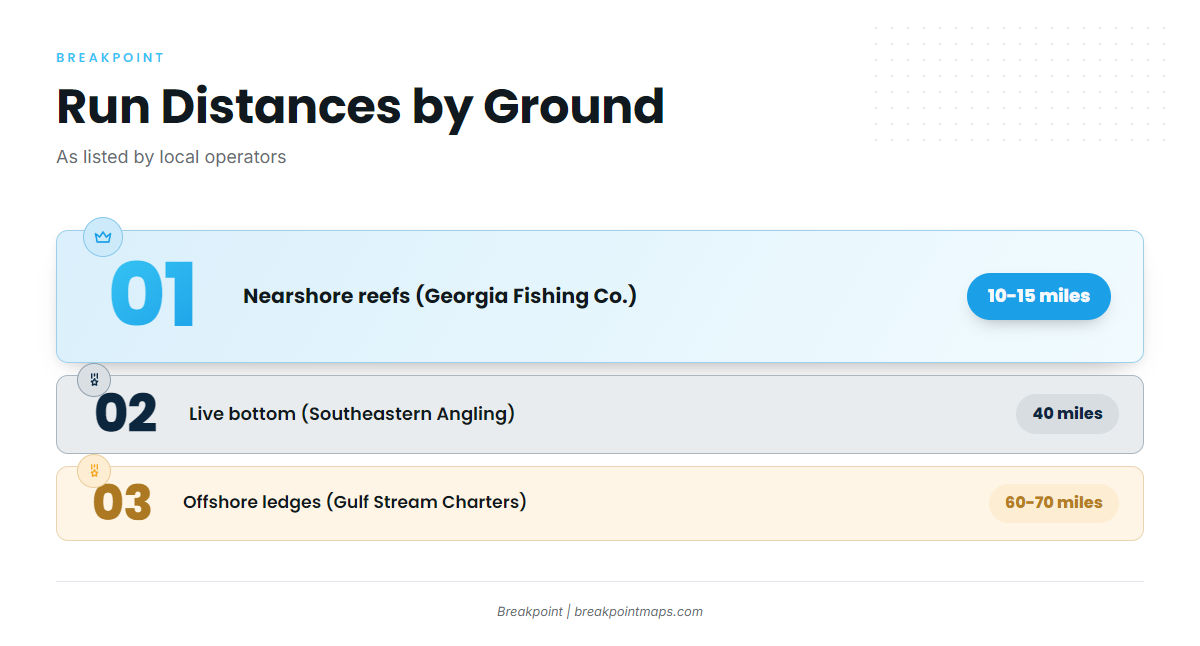Click the BREAKPOINT brand label above the heading
Screen dimensions: 1200x646
coord(110,58)
